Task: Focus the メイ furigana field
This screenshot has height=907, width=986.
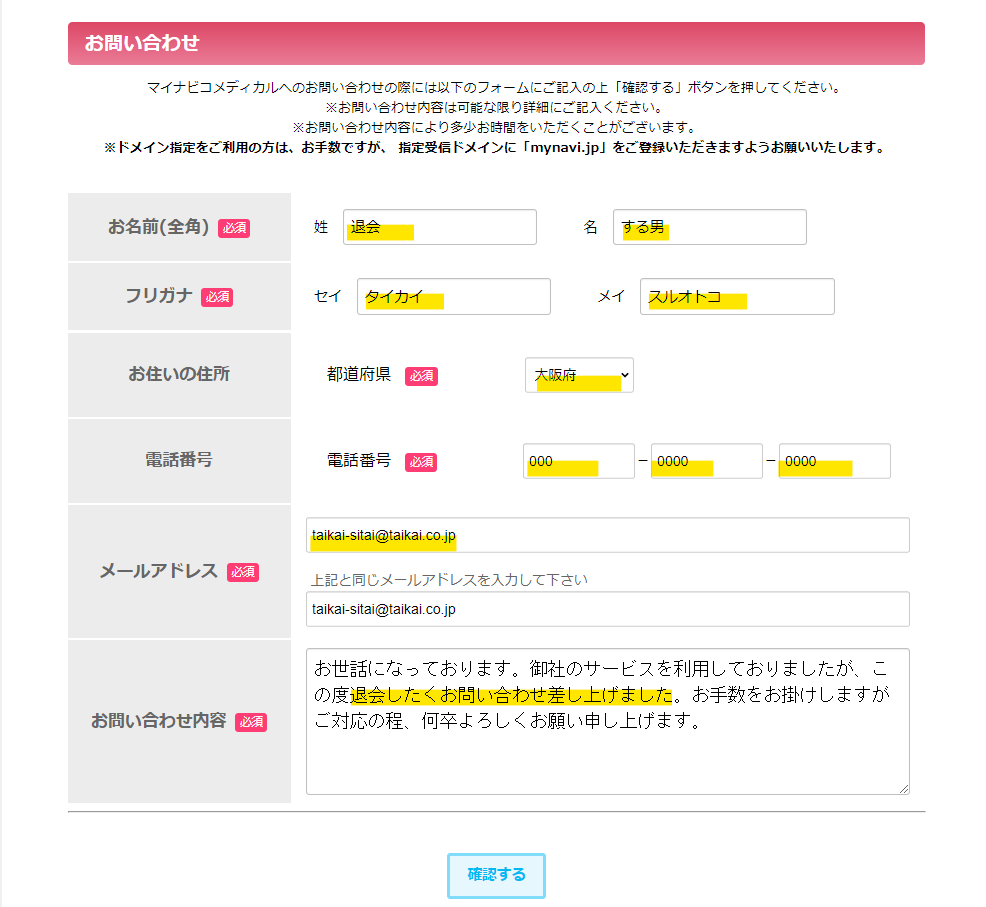Action: (x=737, y=296)
